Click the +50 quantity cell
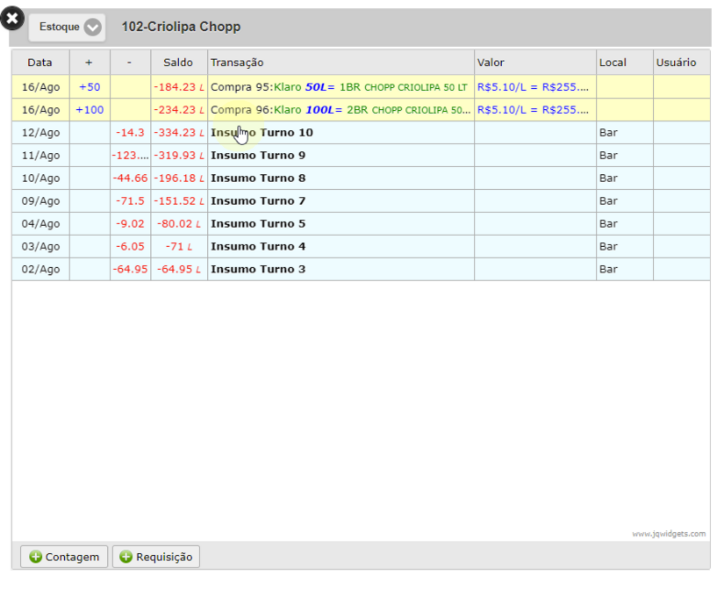This screenshot has width=720, height=600. (90, 87)
